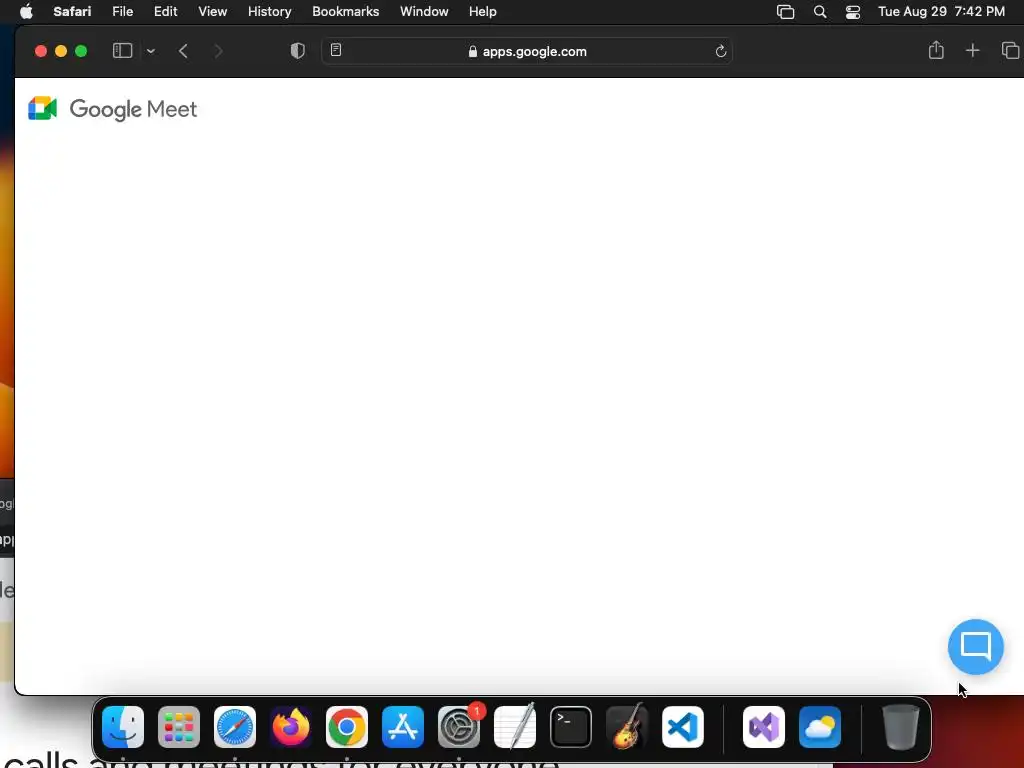Open the View menu
Screen dimensions: 1024x768
pos(212,11)
